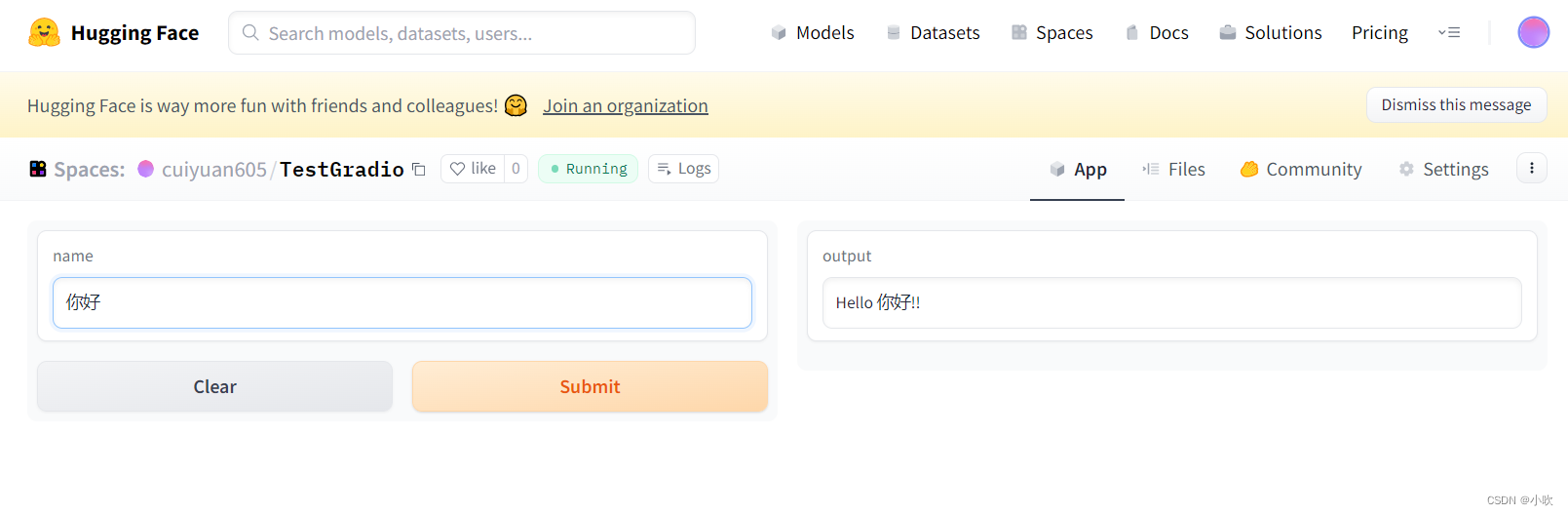The width and height of the screenshot is (1568, 515).
Task: Go to the Pricing page
Action: click(x=1379, y=33)
